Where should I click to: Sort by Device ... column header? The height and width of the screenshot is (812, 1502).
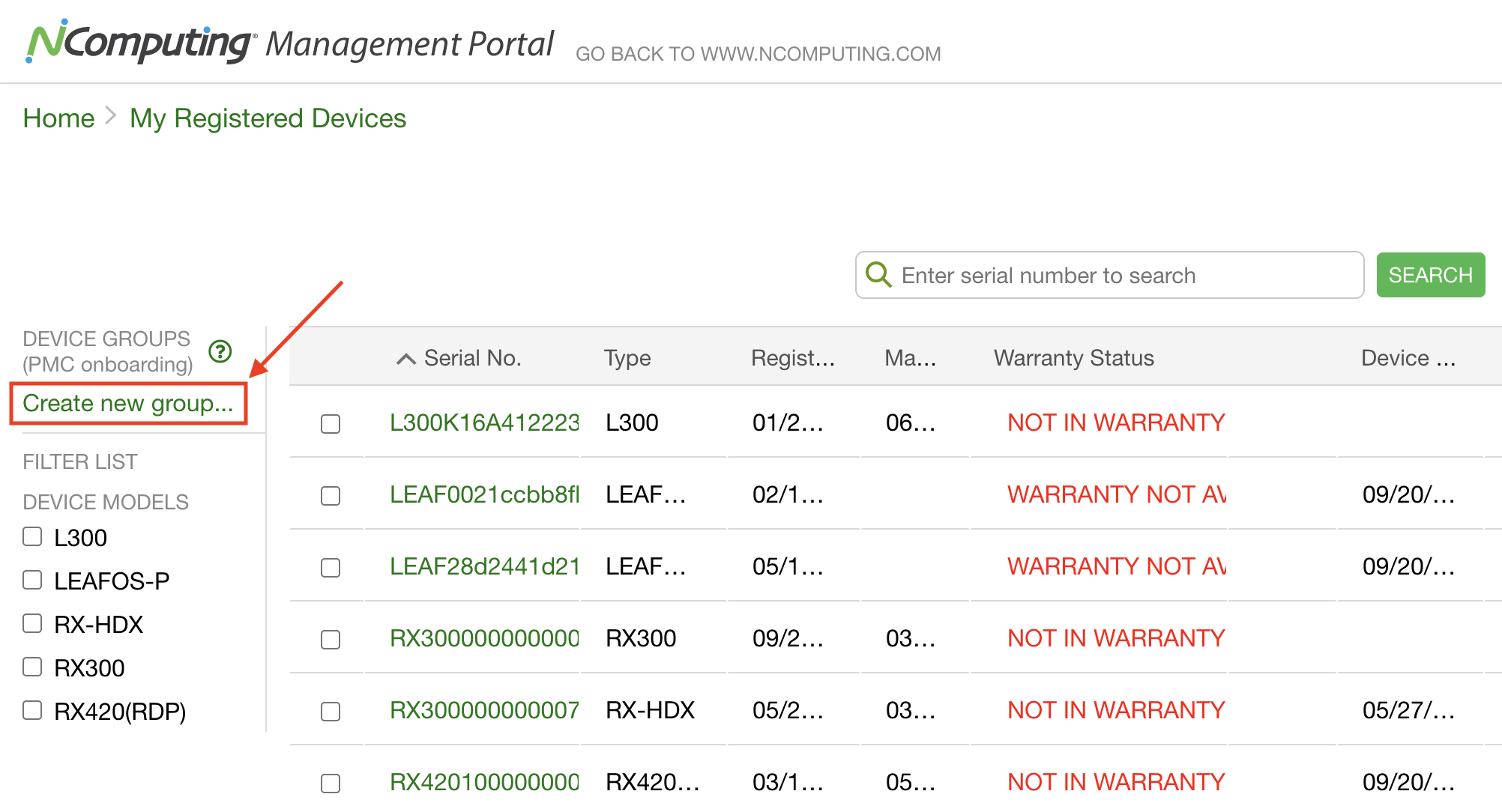coord(1408,358)
